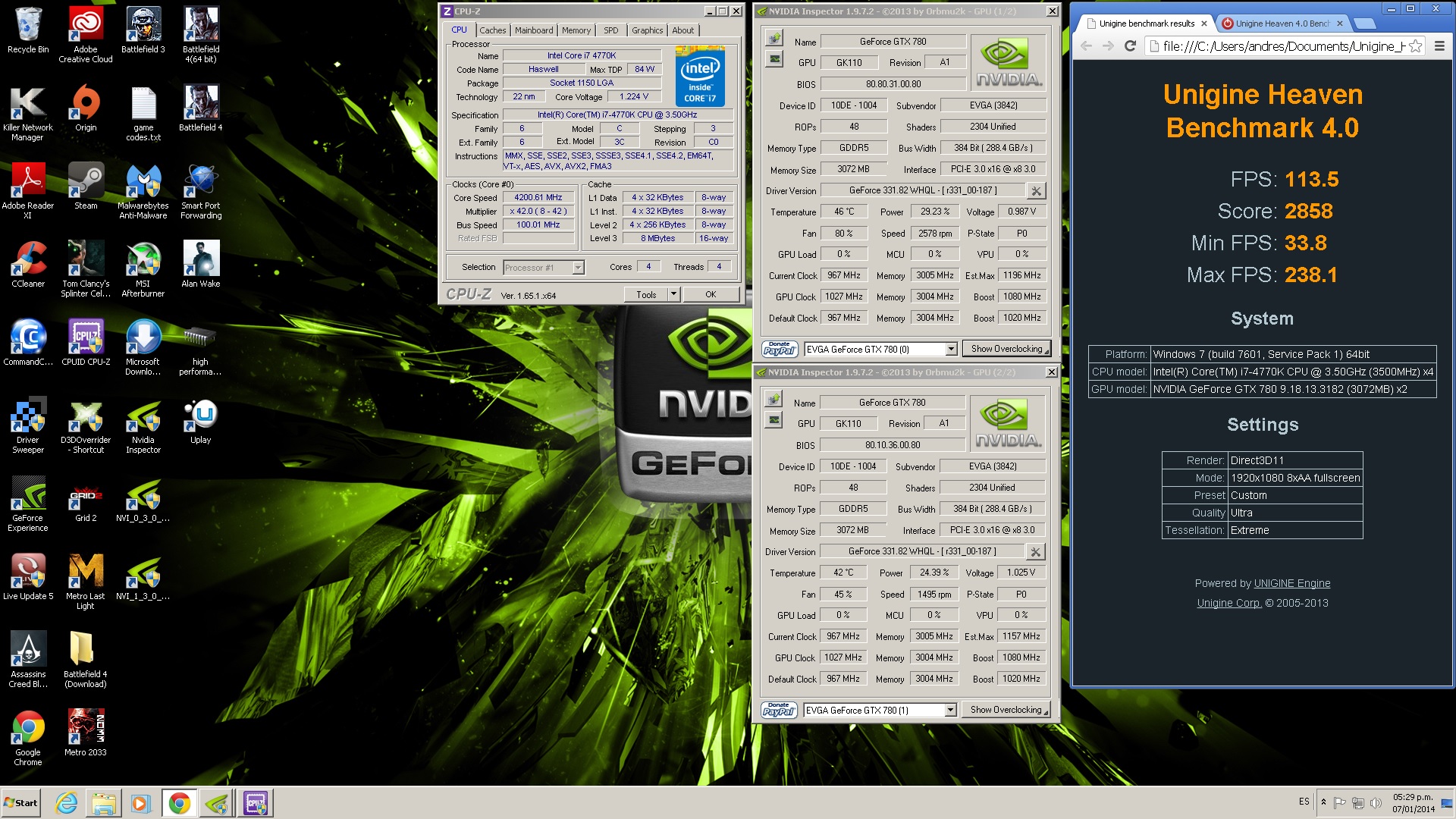Open Chrome menu button
Screen dimensions: 1456x819
point(1439,46)
